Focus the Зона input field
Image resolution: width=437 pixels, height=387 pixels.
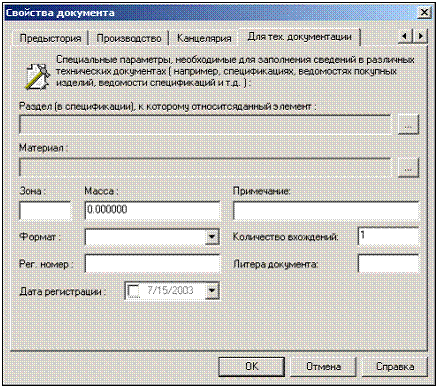pyautogui.click(x=45, y=211)
